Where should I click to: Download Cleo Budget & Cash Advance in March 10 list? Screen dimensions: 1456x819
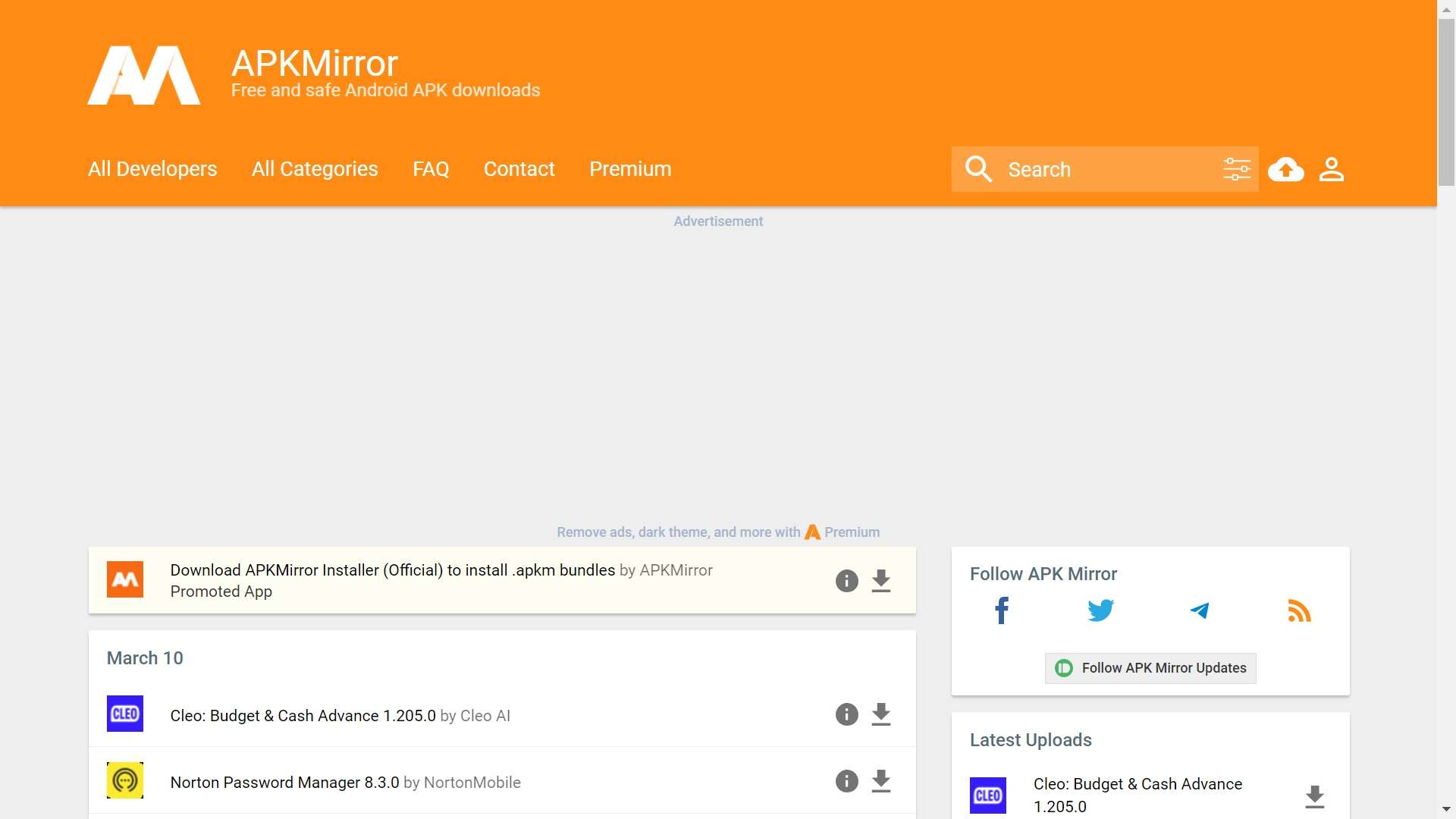point(881,714)
